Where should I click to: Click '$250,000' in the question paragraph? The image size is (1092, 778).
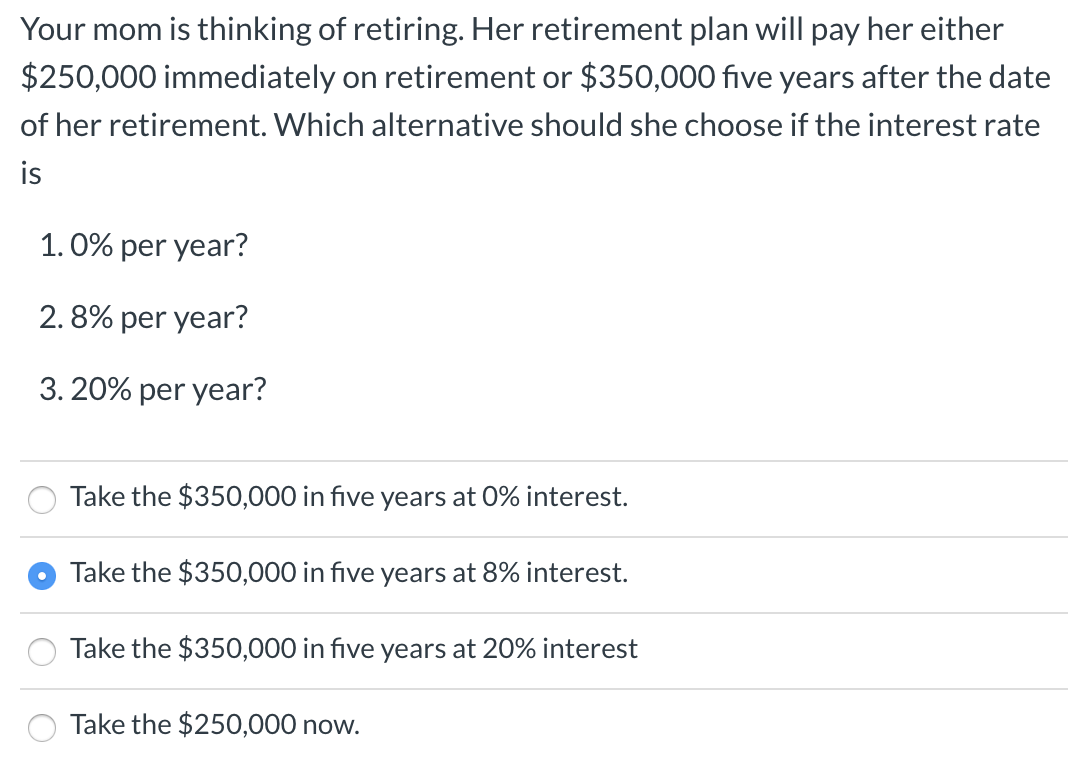88,77
